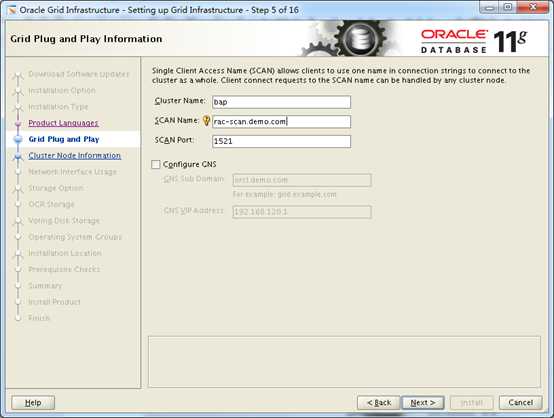Screen dimensions: 554x418
Task: Click the message pane at the bottom
Action: tap(344, 362)
